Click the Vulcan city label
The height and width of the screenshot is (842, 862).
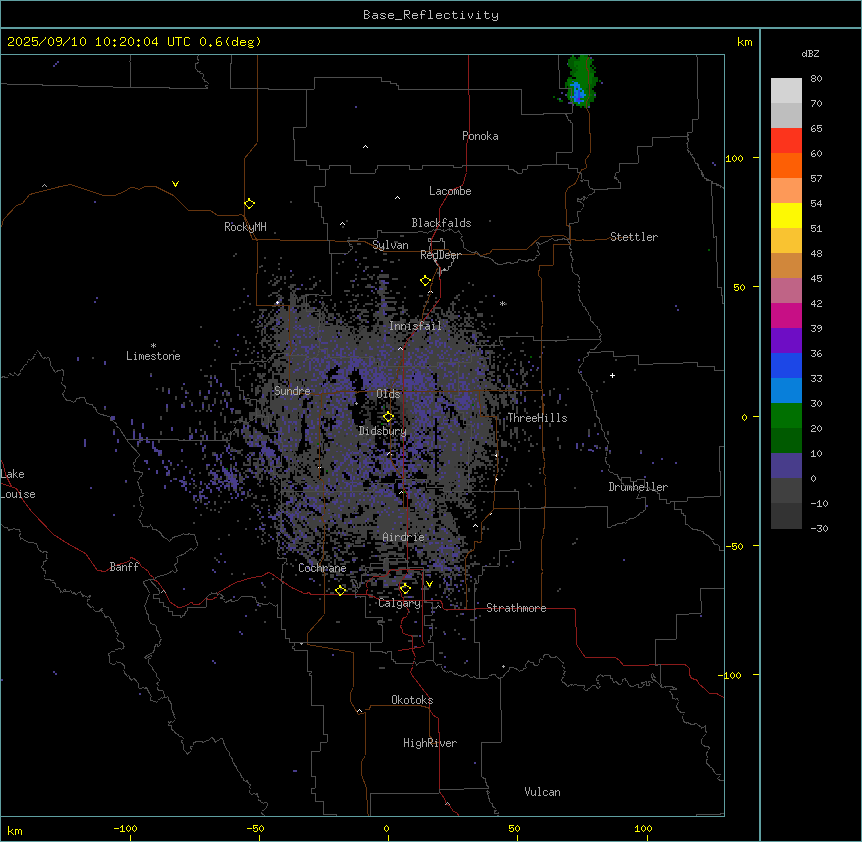(543, 792)
